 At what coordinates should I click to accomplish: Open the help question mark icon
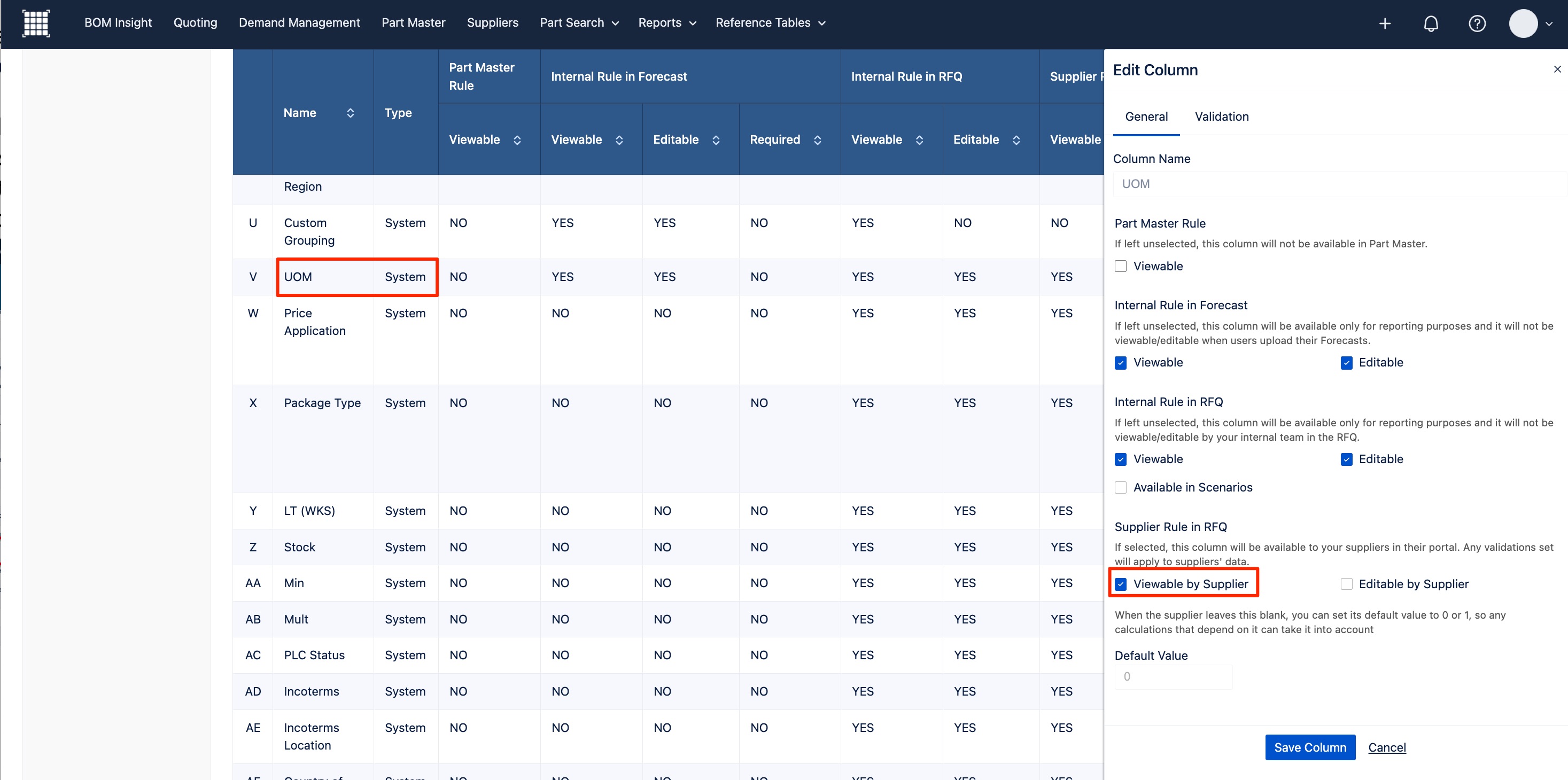click(x=1477, y=23)
